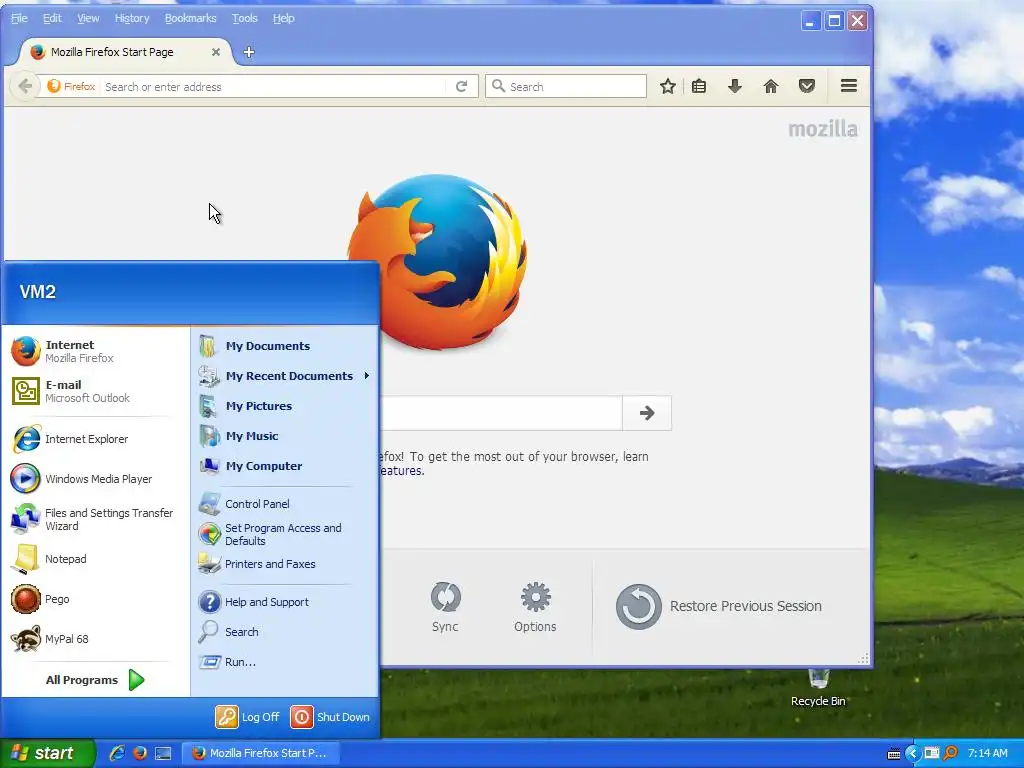Click the toolbar Search box
Image resolution: width=1024 pixels, height=768 pixels.
tap(566, 86)
